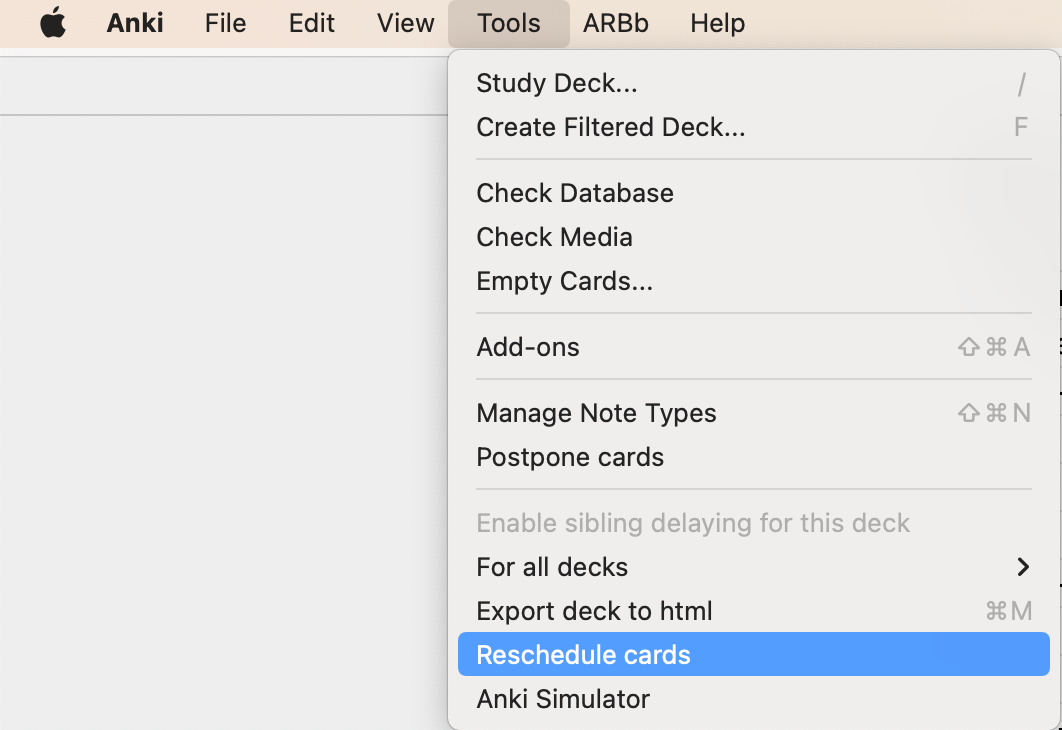
Task: Select Check Media
Action: [x=555, y=237]
